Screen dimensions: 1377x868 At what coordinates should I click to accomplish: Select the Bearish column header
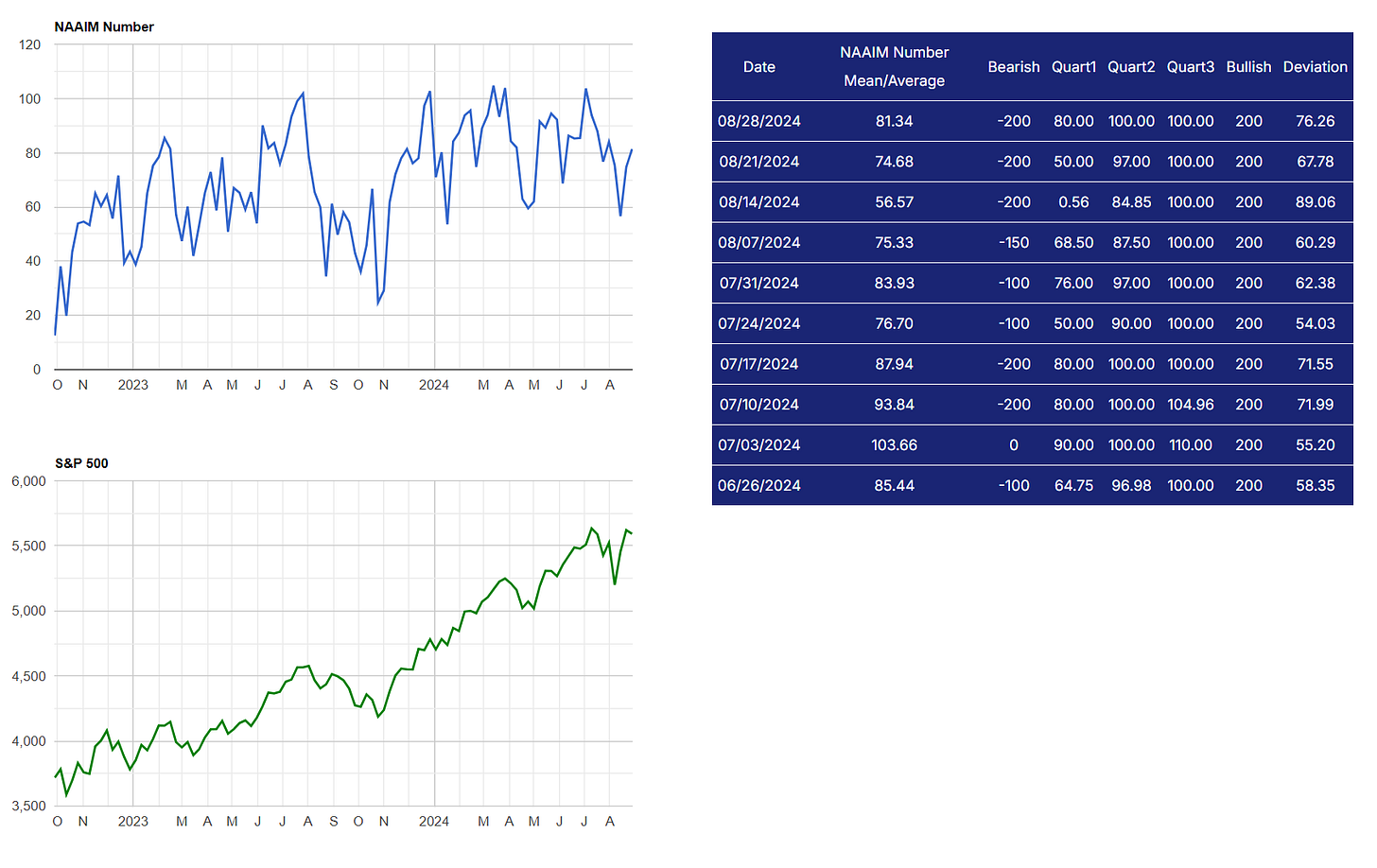[1013, 67]
